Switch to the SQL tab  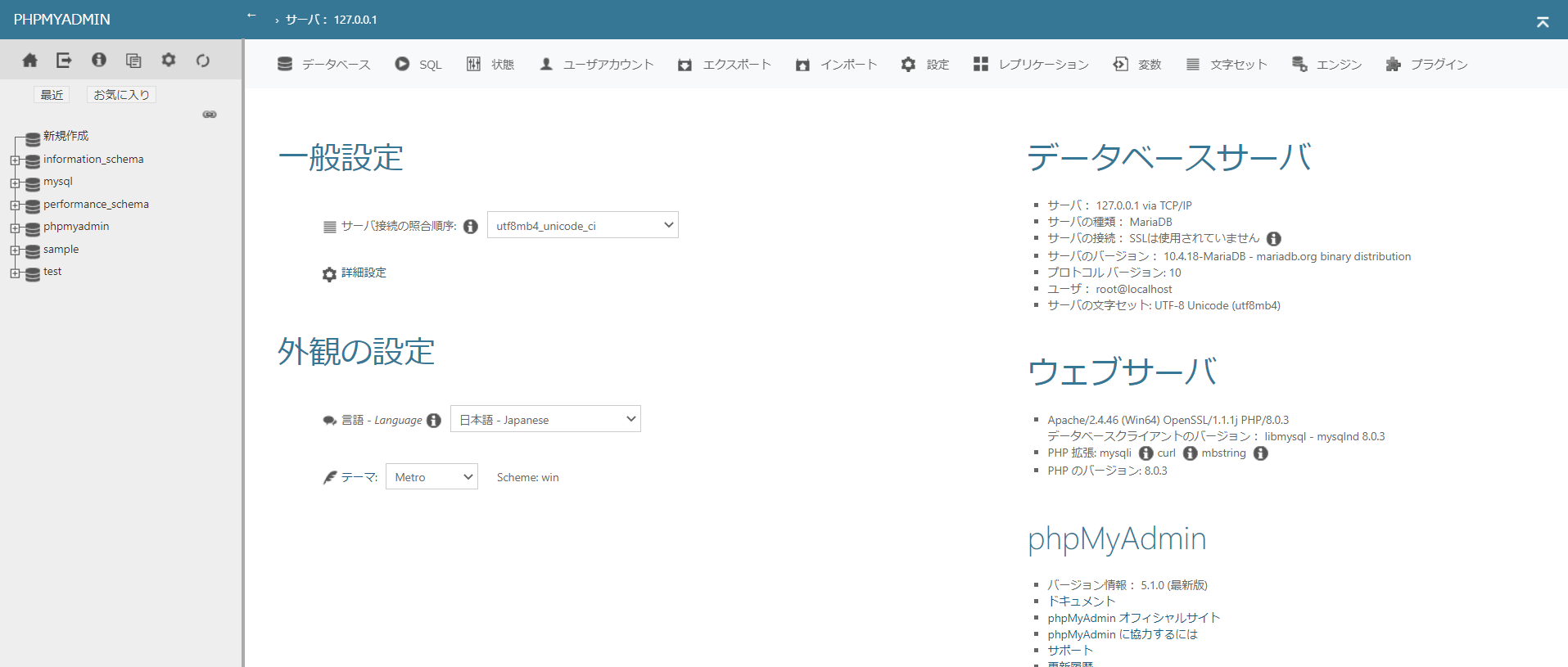tap(418, 64)
